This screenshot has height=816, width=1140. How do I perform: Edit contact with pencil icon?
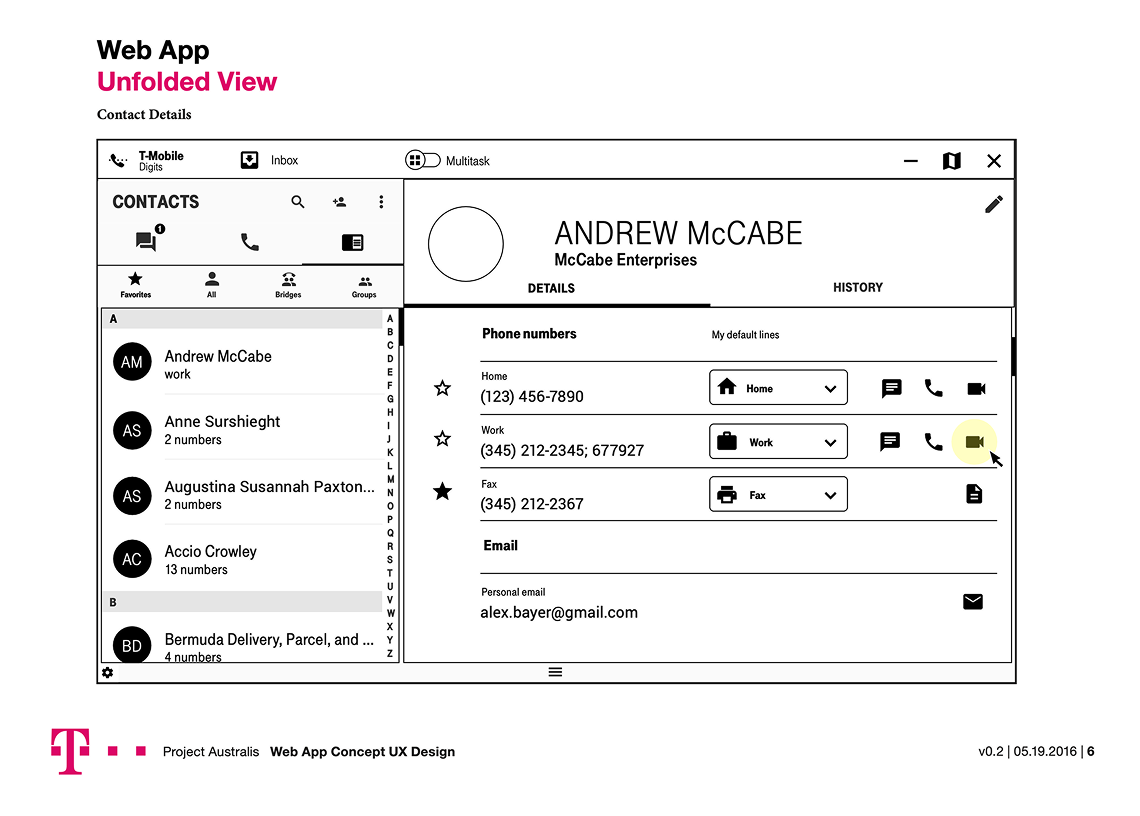pyautogui.click(x=994, y=204)
